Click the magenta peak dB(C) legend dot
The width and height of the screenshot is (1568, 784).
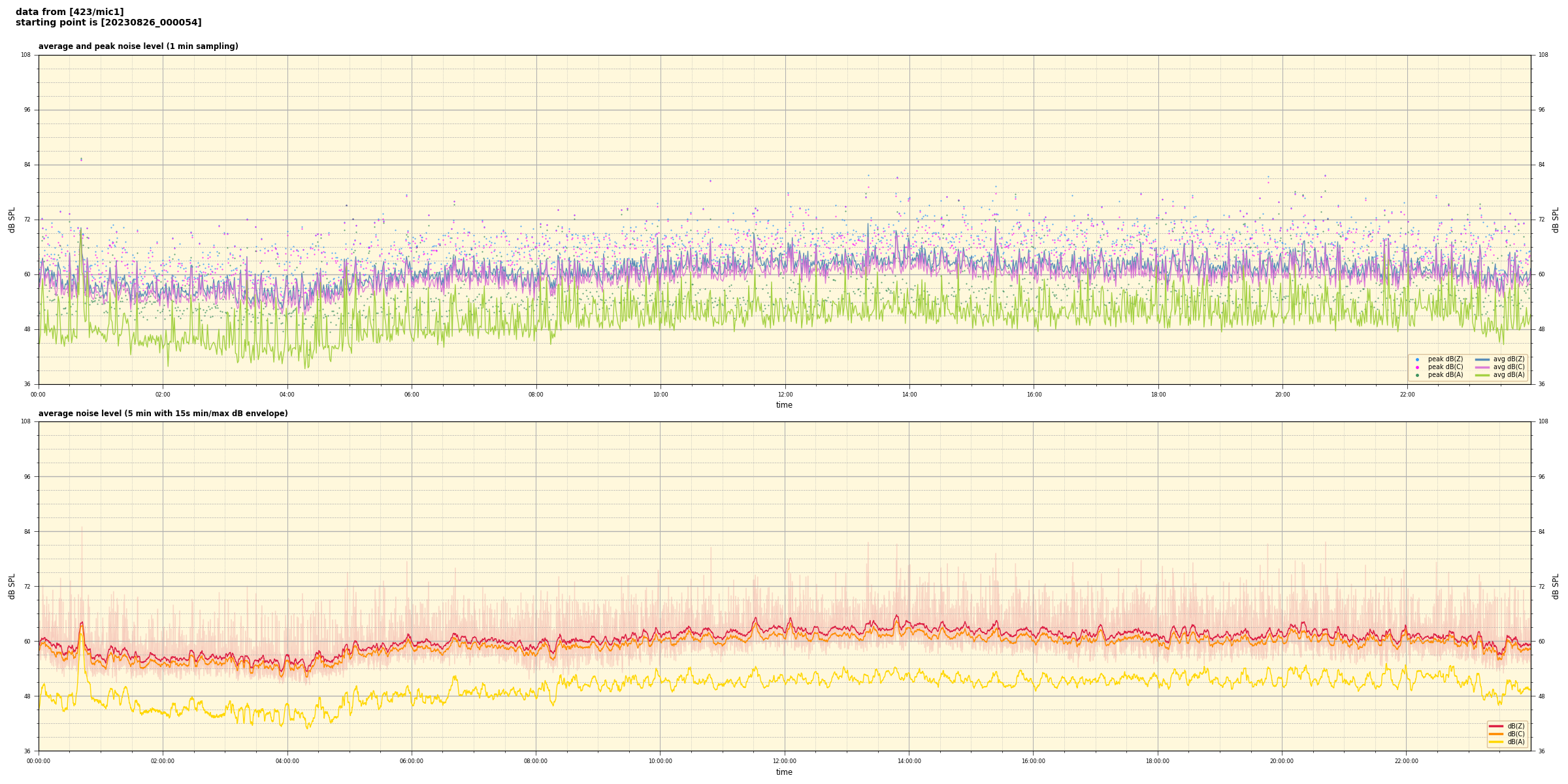point(1417,367)
